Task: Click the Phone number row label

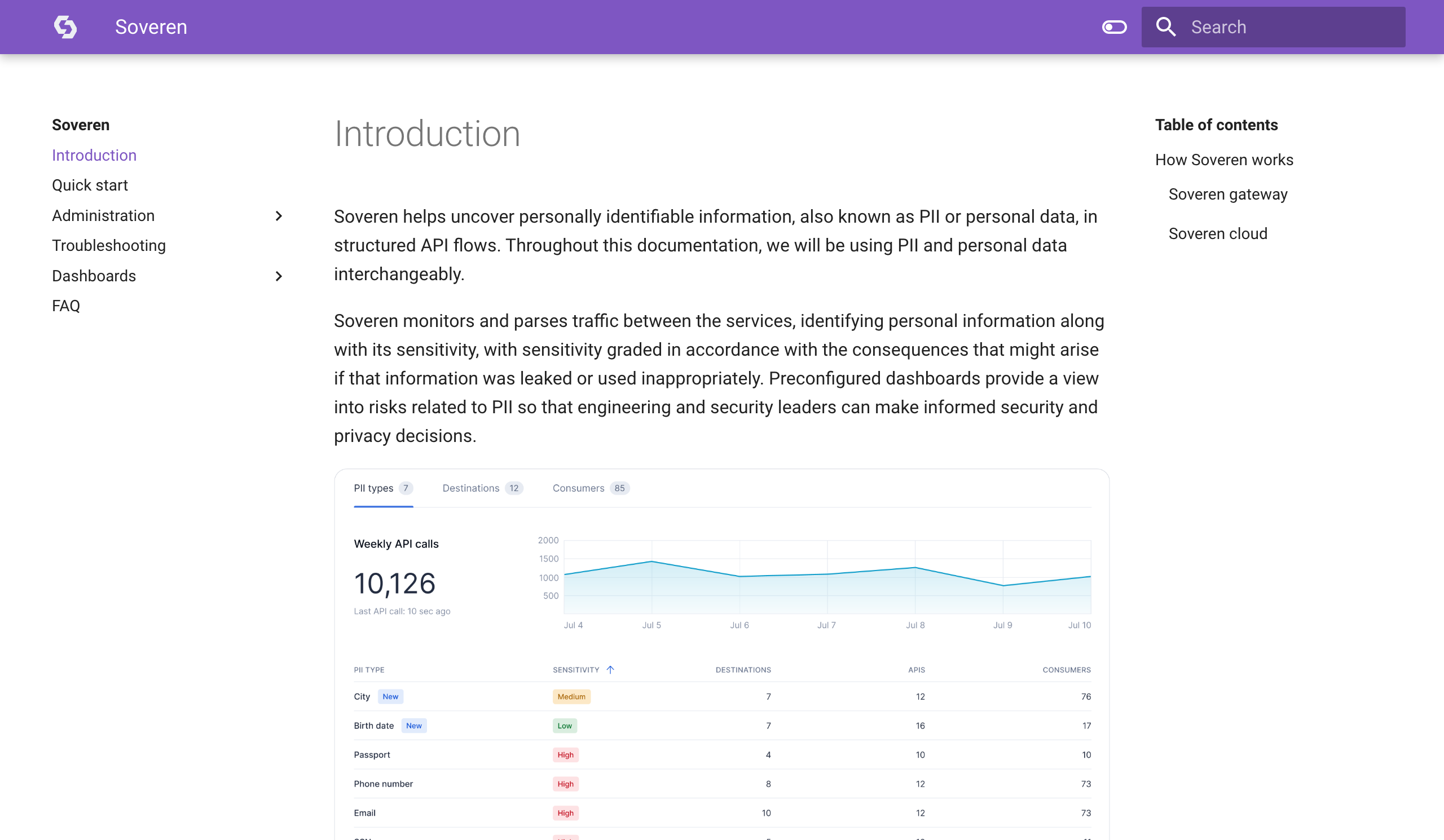Action: tap(384, 784)
